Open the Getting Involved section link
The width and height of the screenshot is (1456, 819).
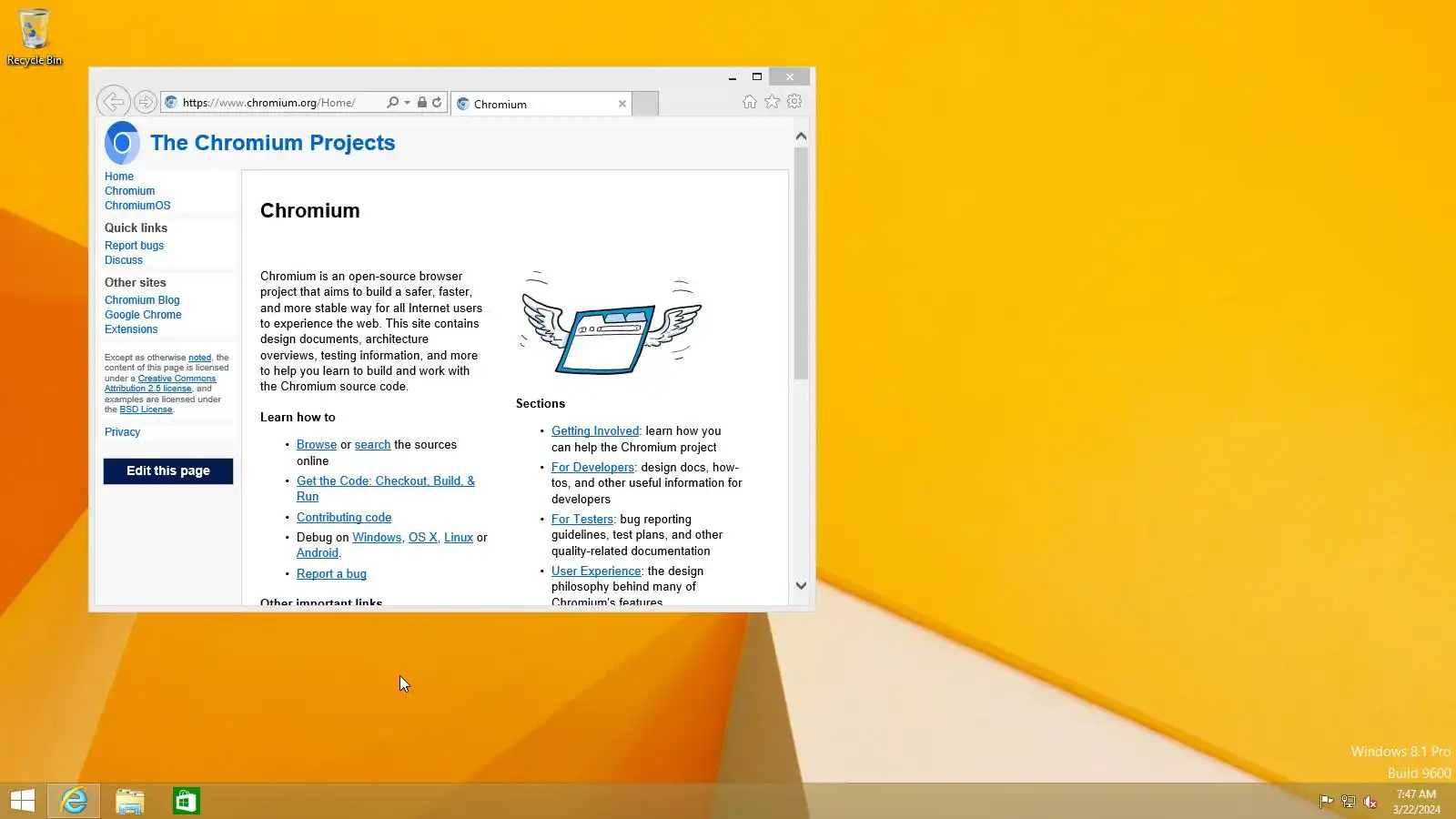point(595,431)
